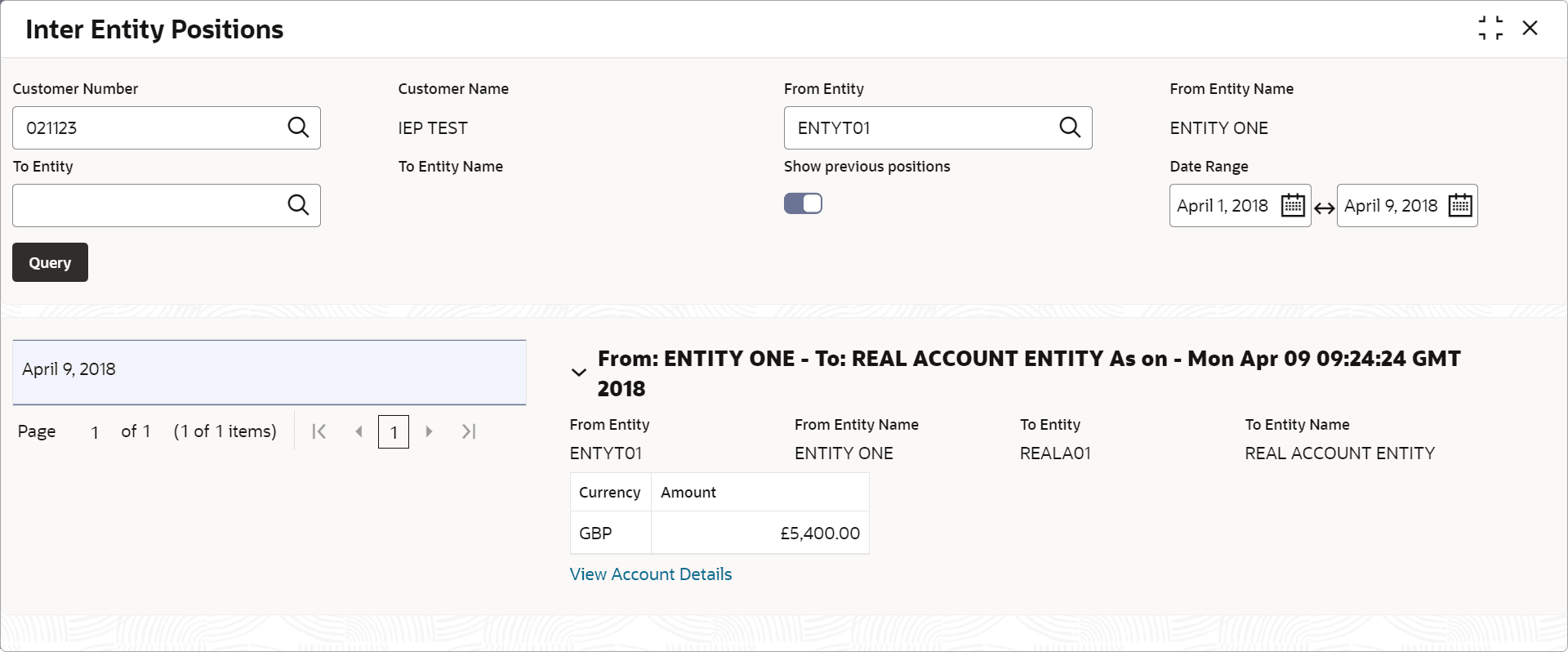Click the To Entity search magnifier icon

[x=298, y=205]
